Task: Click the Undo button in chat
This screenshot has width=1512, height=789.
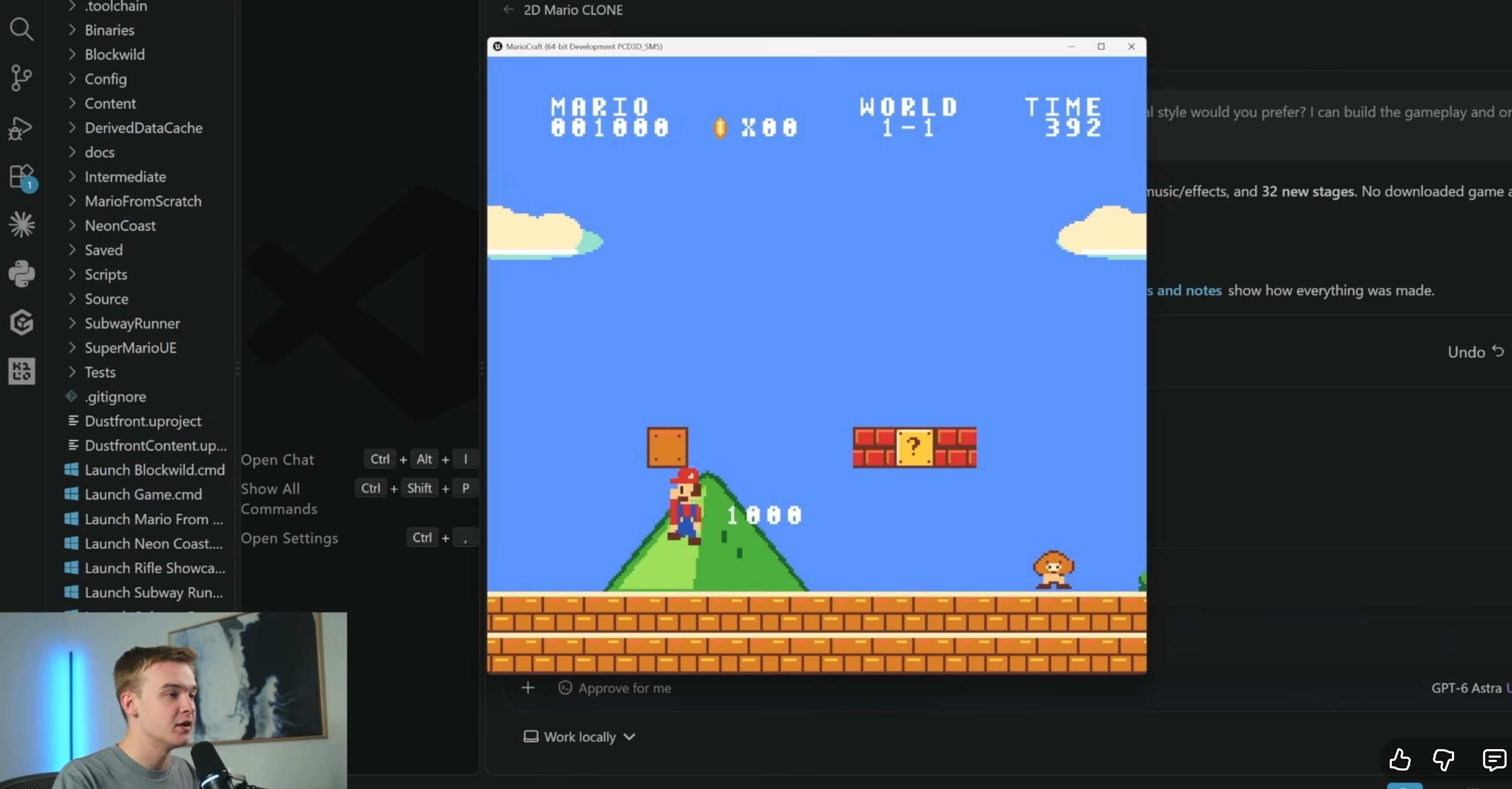Action: coord(1476,351)
